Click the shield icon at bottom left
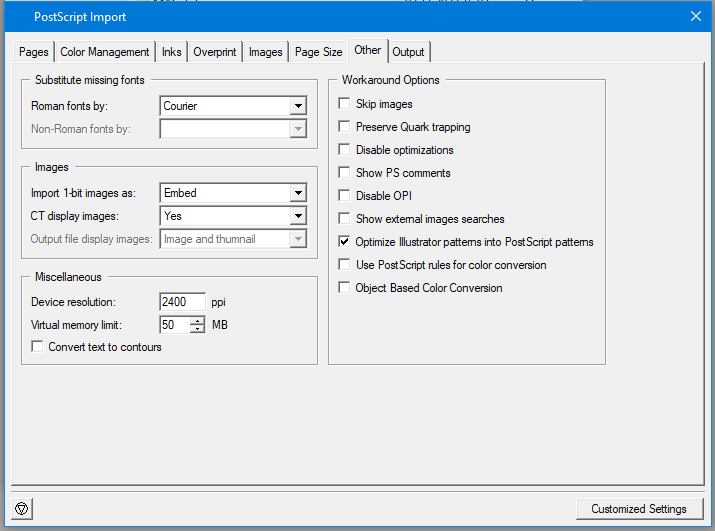This screenshot has height=531, width=715. (22, 509)
